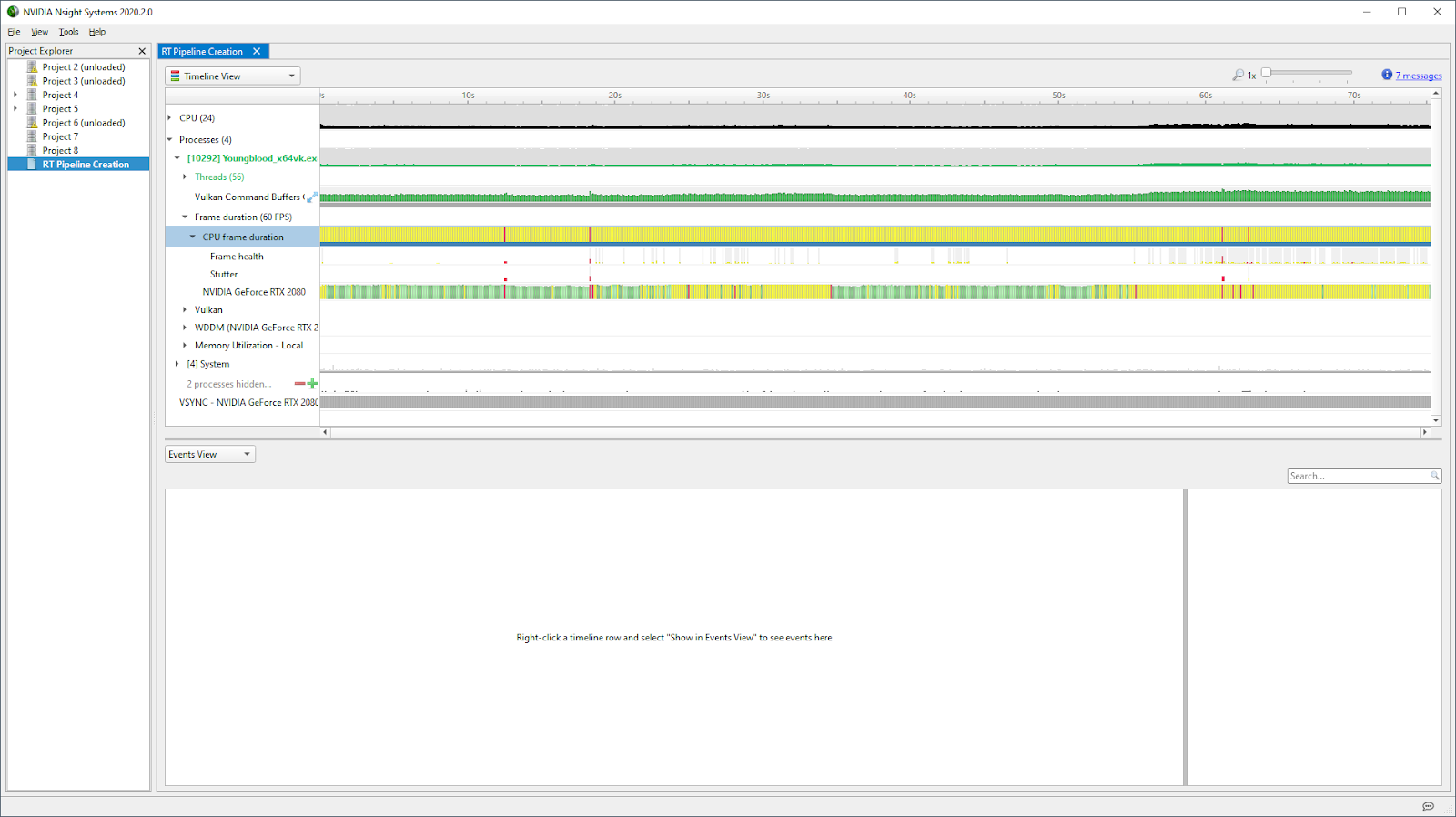Select Project 2 (unloaded) in Project Explorer
This screenshot has height=817, width=1456.
(x=84, y=67)
